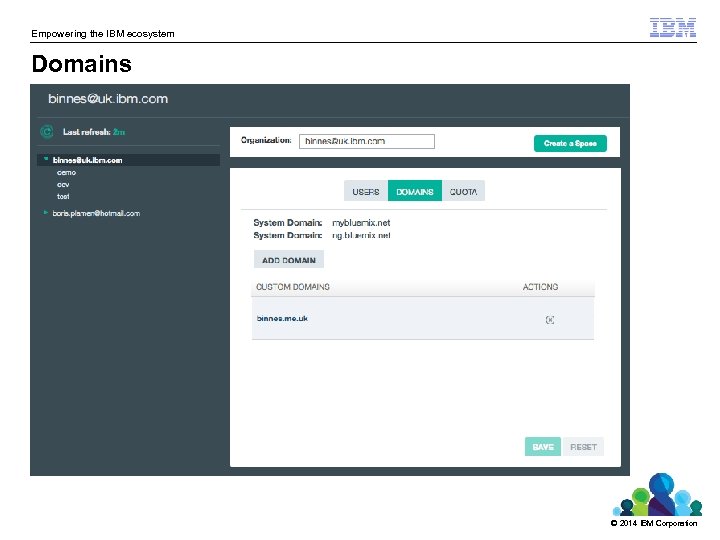This screenshot has height=540, width=720.
Task: Click the Create a Space button
Action: click(570, 143)
